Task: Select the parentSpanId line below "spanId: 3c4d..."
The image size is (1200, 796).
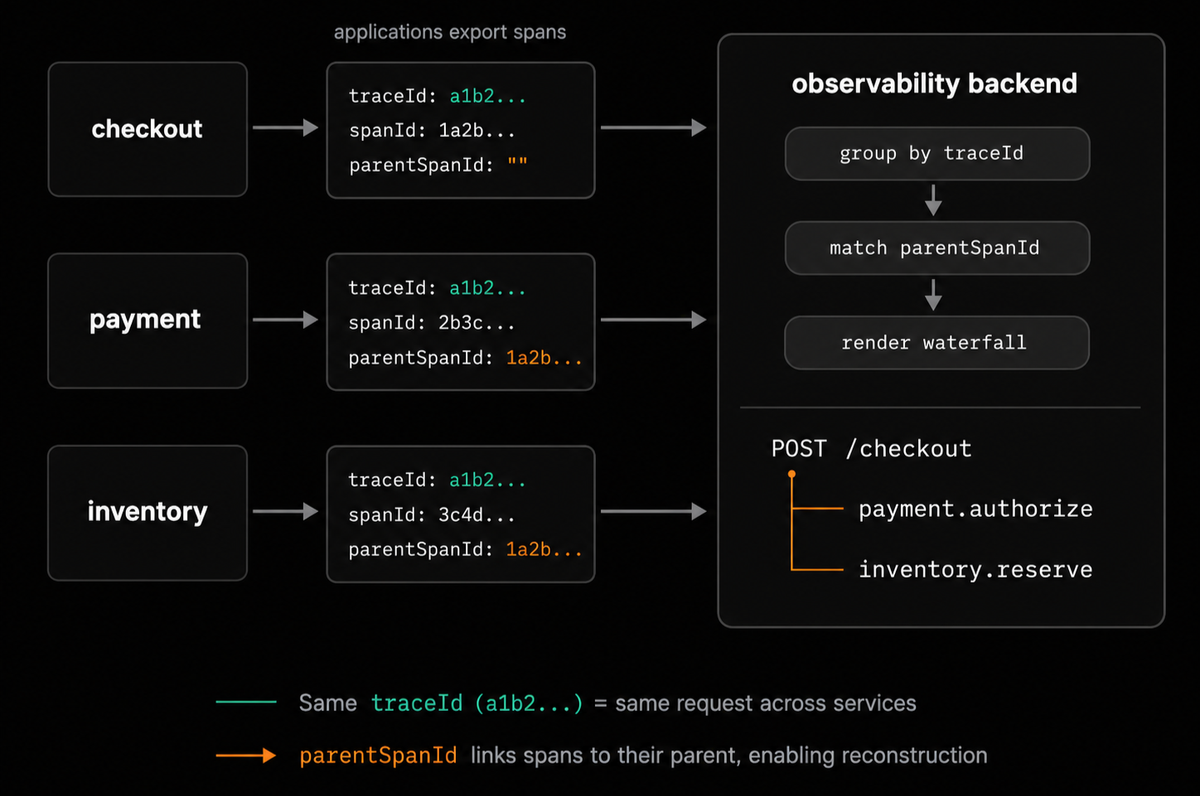Action: pos(466,549)
